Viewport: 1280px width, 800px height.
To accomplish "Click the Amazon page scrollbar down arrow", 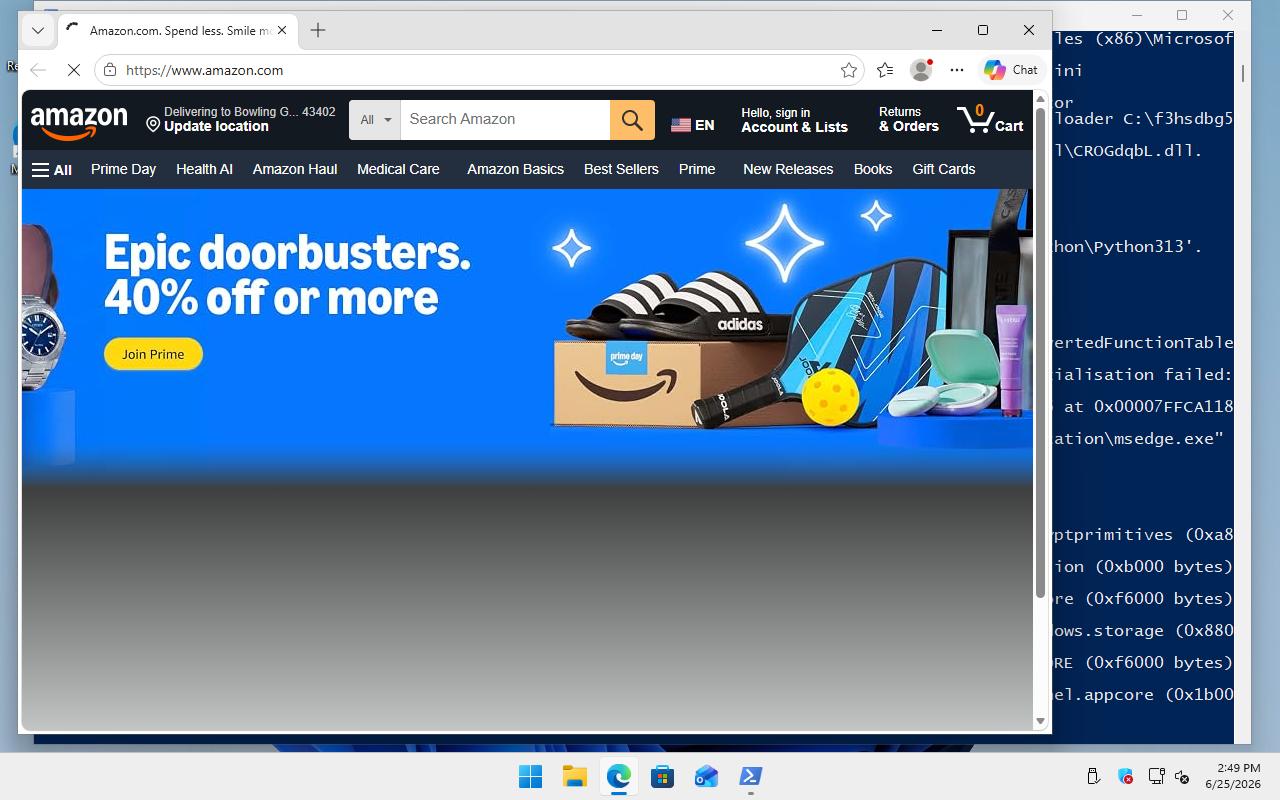I will (x=1040, y=721).
